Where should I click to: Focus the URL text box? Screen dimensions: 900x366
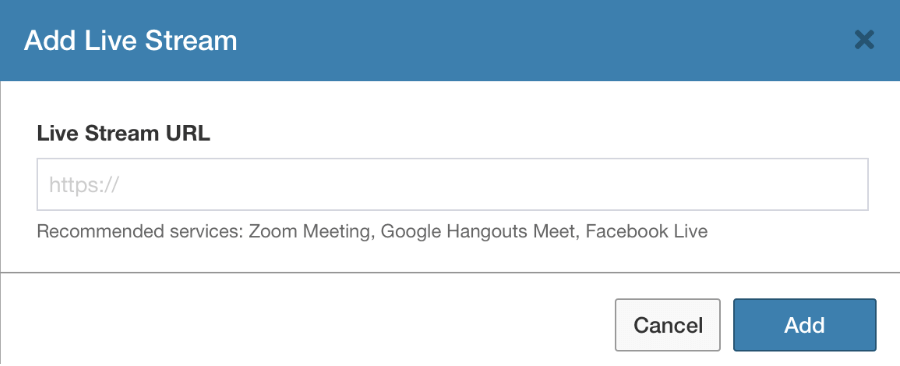452,185
